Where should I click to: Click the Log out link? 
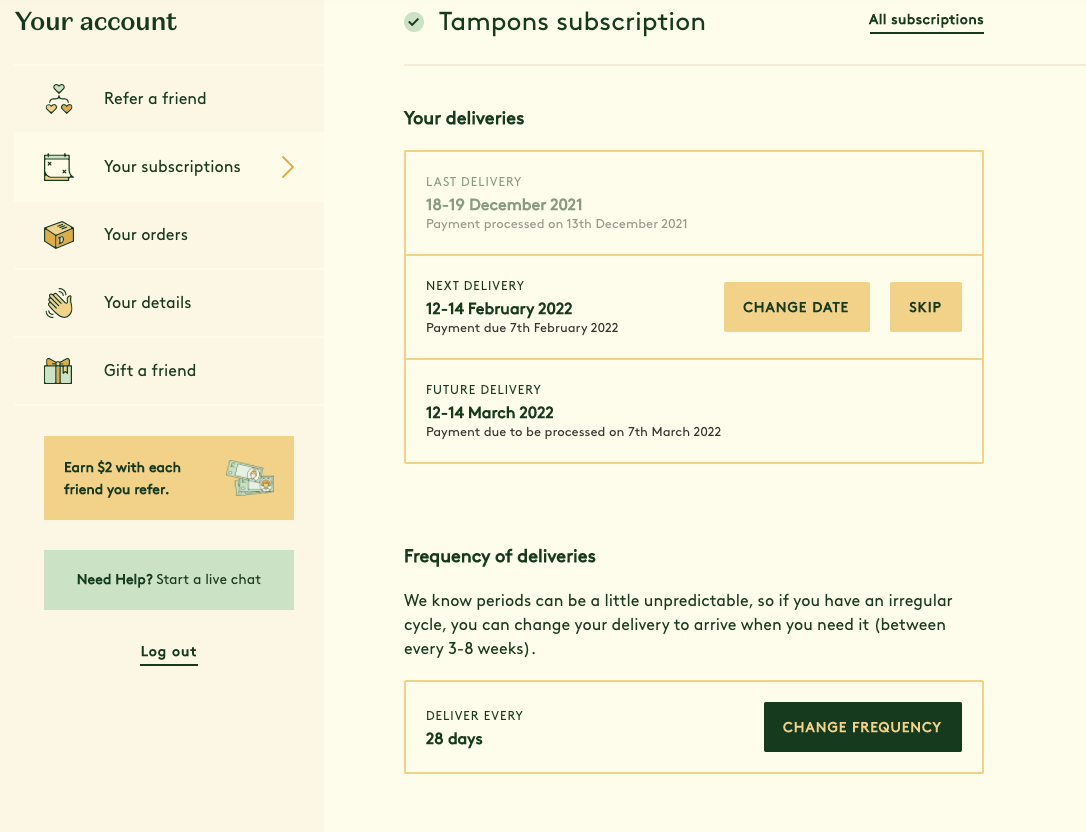tap(168, 652)
